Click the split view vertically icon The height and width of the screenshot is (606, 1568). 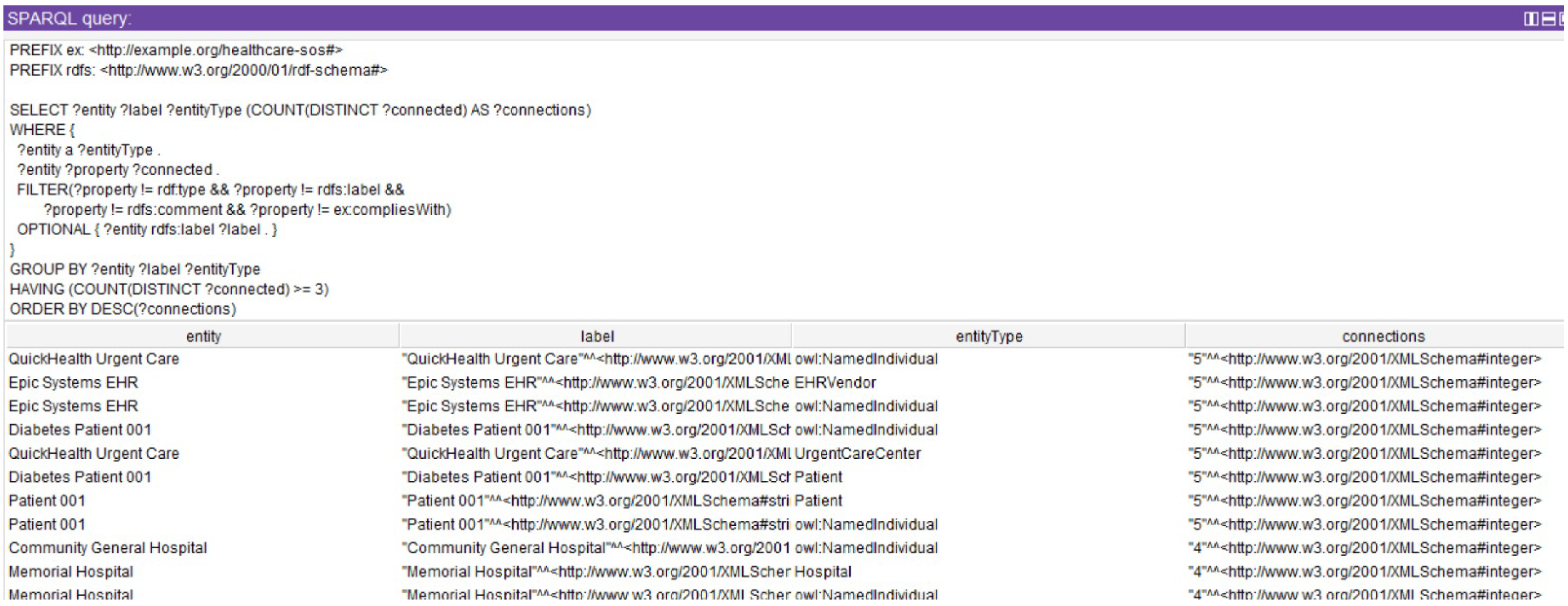click(1530, 19)
